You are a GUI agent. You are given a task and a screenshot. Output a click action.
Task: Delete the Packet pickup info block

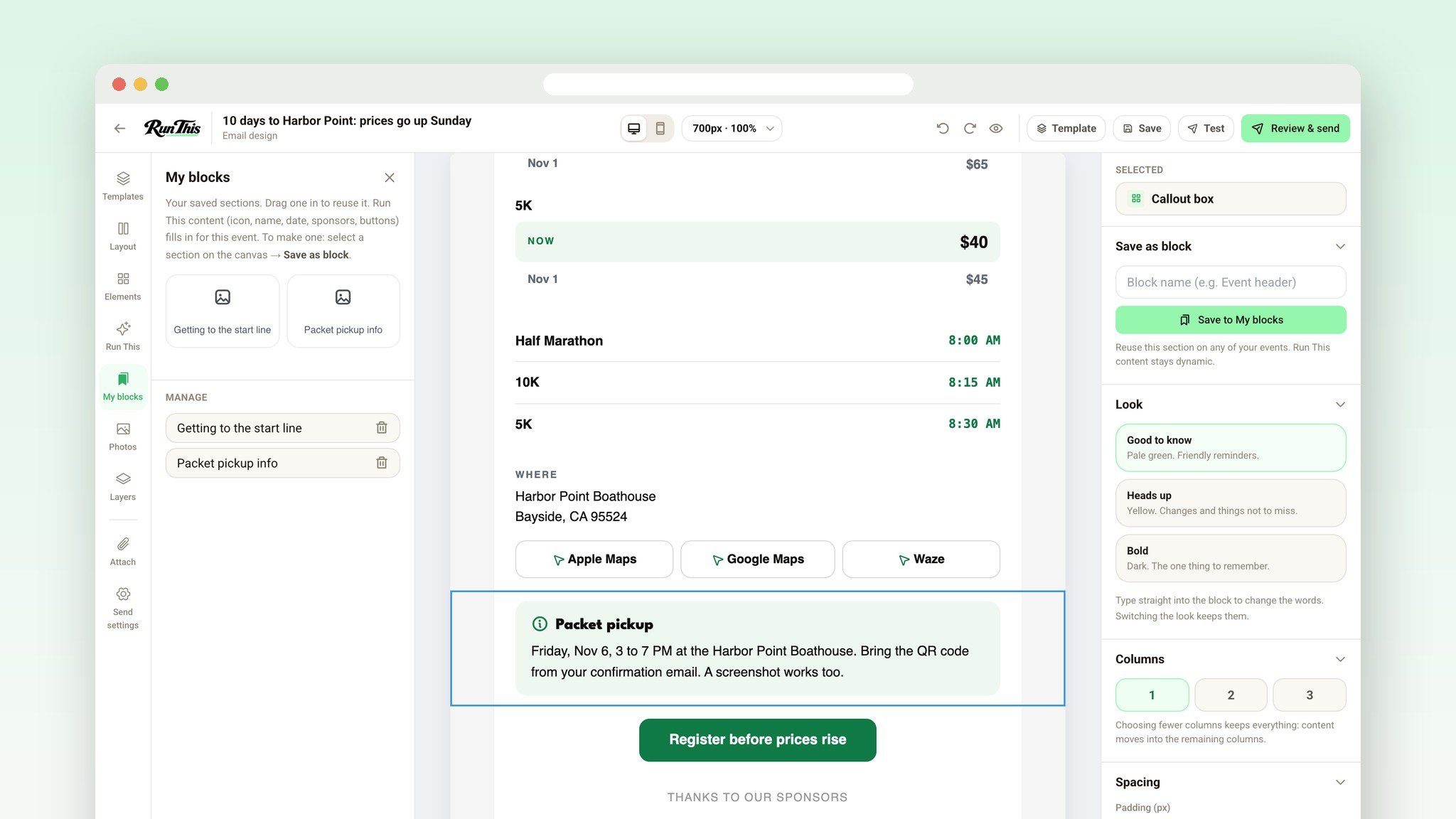[x=382, y=463]
